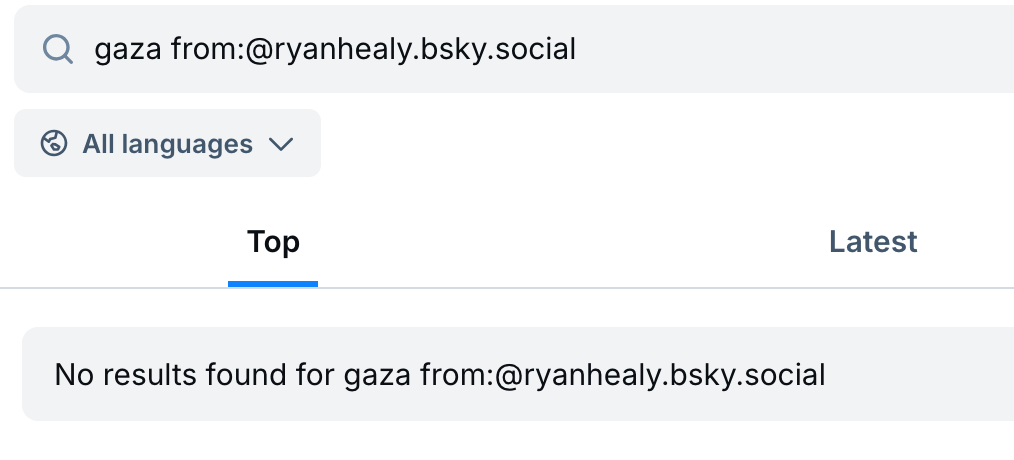Click "No results found for" phrase

click(x=195, y=375)
